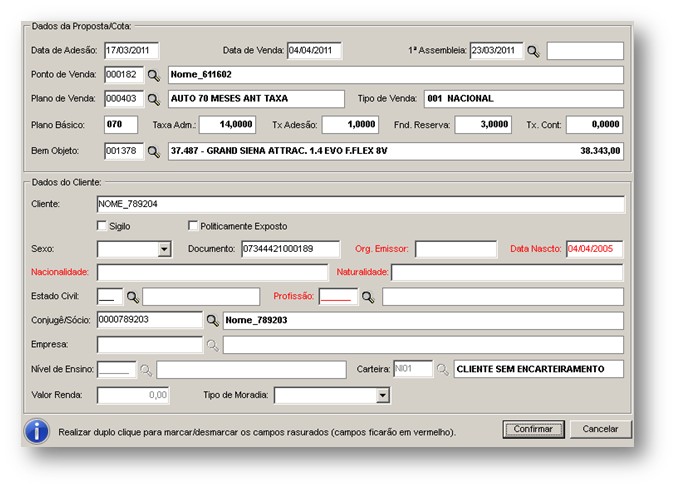
Task: Click the Profissão code field
Action: pyautogui.click(x=338, y=297)
